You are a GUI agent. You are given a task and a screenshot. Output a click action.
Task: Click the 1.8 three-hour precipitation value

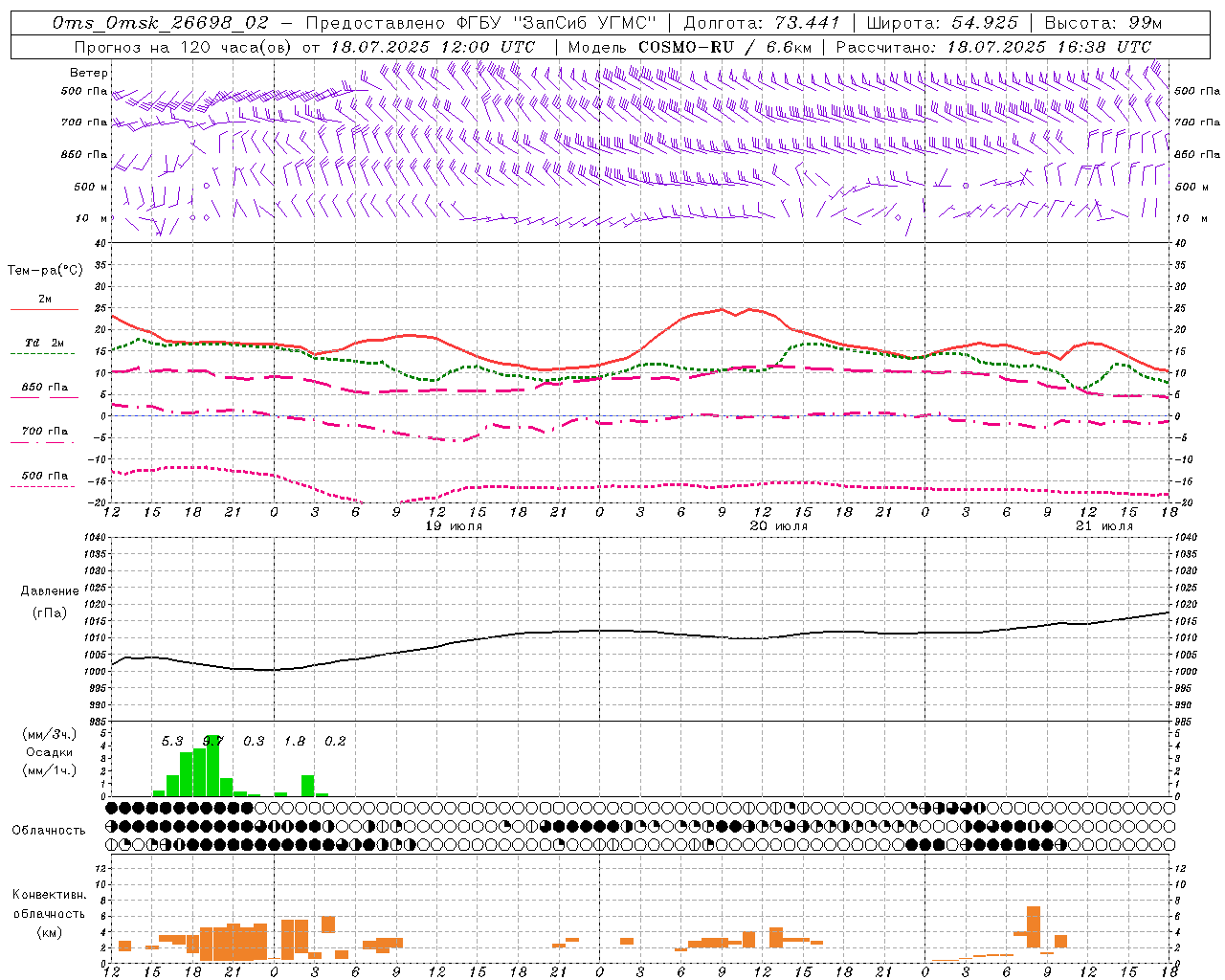pyautogui.click(x=295, y=741)
